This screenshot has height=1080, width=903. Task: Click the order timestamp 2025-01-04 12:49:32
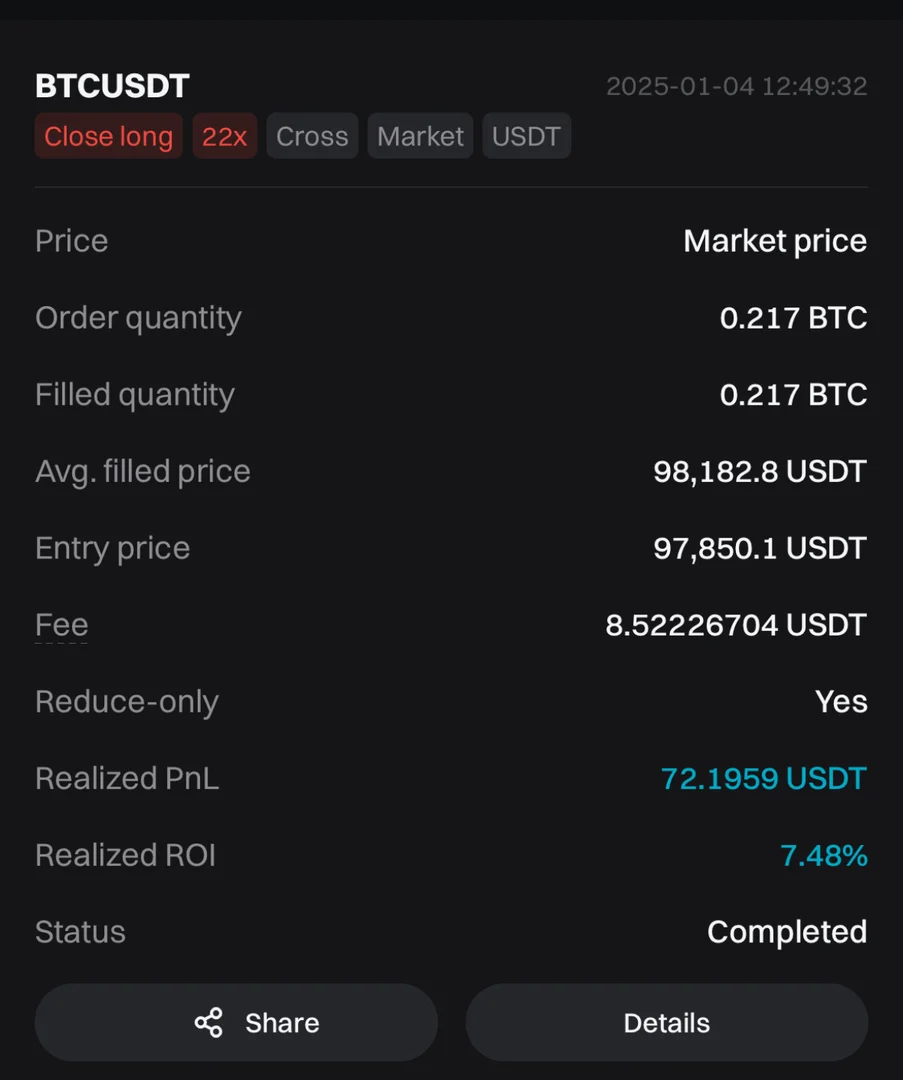[x=736, y=86]
